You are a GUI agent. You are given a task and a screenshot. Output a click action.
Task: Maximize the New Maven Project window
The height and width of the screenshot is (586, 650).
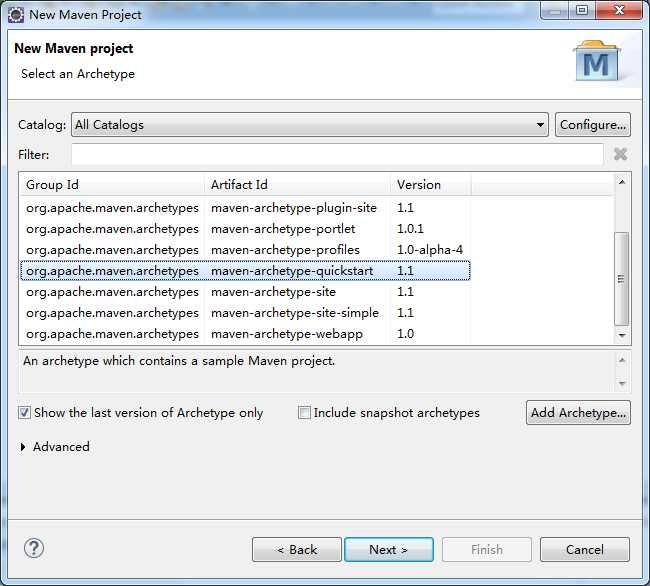(582, 10)
